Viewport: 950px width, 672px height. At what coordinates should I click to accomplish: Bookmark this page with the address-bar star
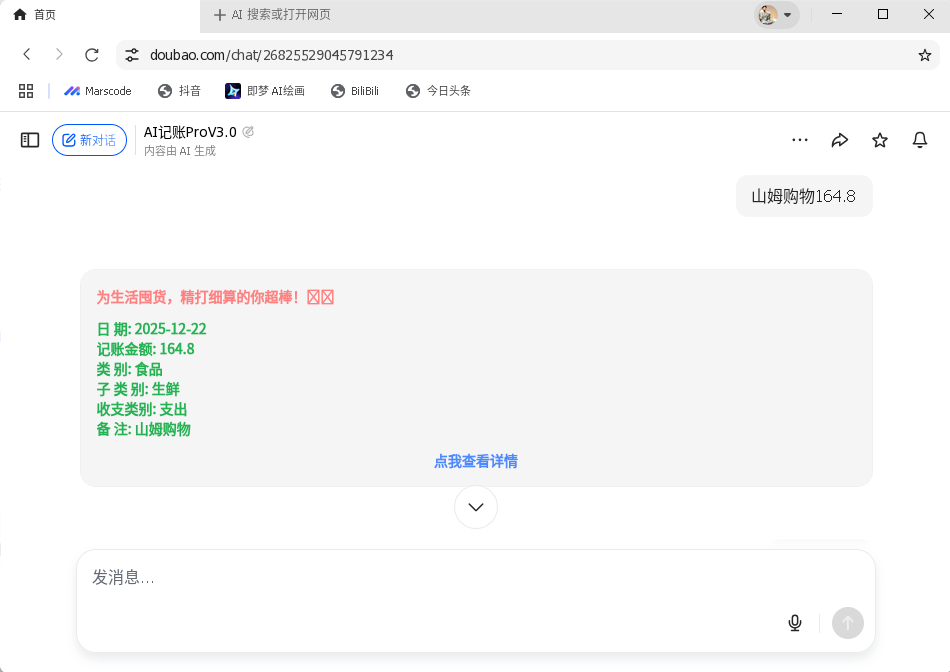(x=925, y=55)
